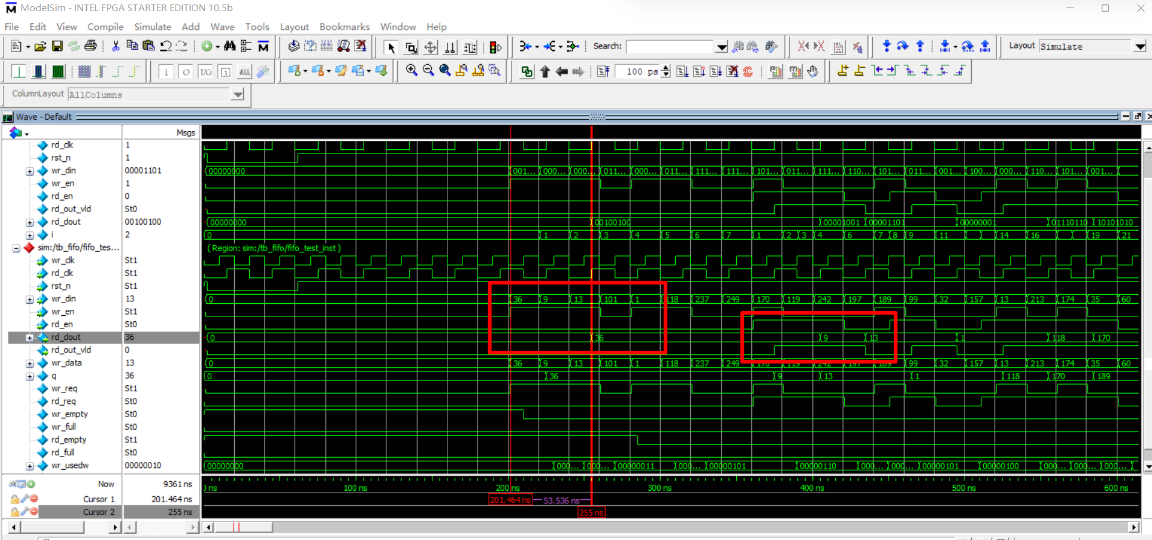
Task: Open the Simulate menu
Action: coord(152,26)
